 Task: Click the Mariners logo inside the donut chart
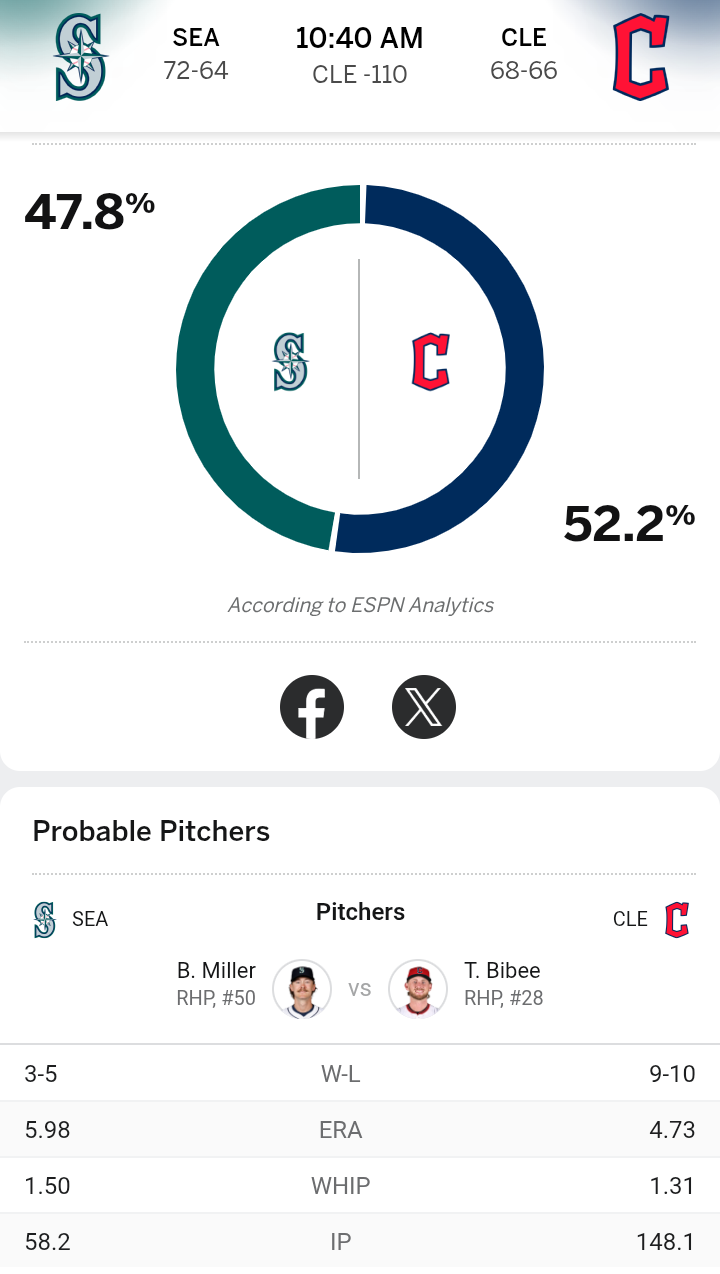pos(290,362)
